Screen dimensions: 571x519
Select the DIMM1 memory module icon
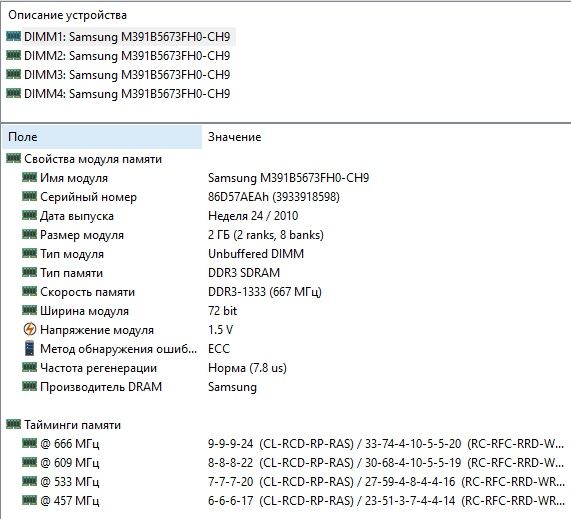pos(13,36)
